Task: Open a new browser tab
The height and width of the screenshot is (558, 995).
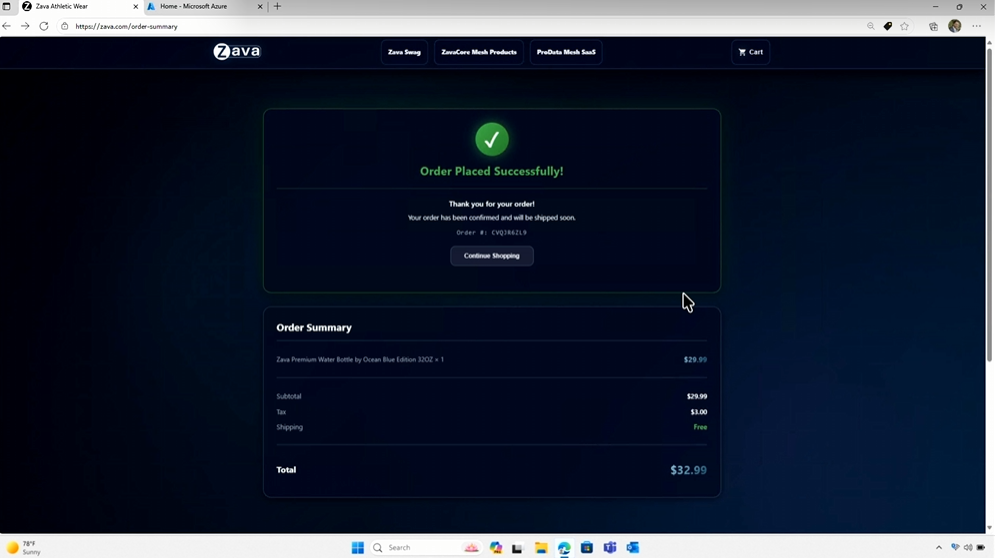Action: pyautogui.click(x=277, y=6)
